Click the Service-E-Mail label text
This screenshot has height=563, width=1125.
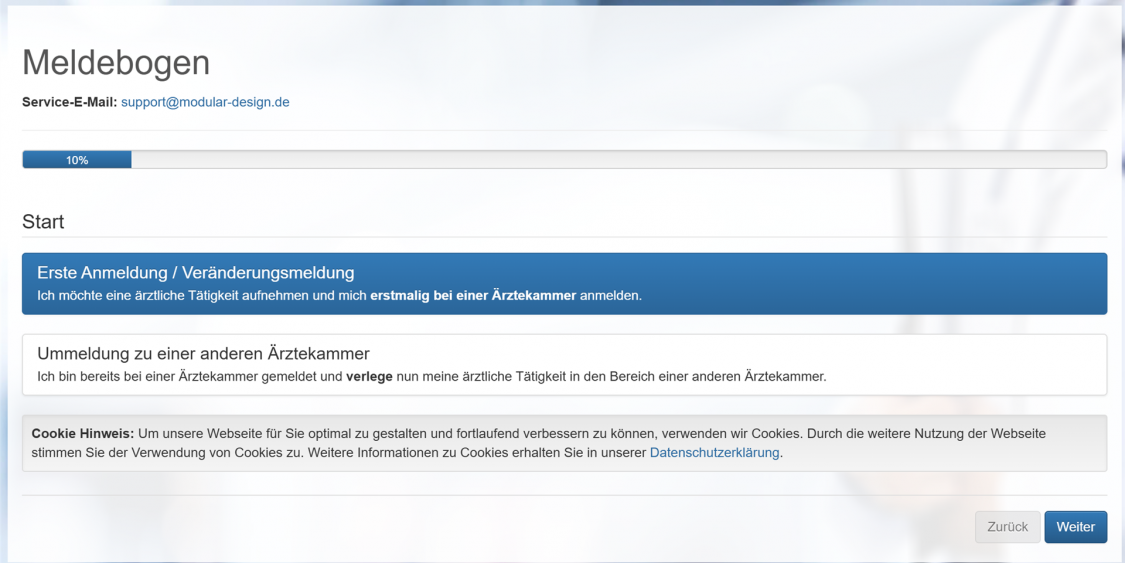tap(69, 102)
